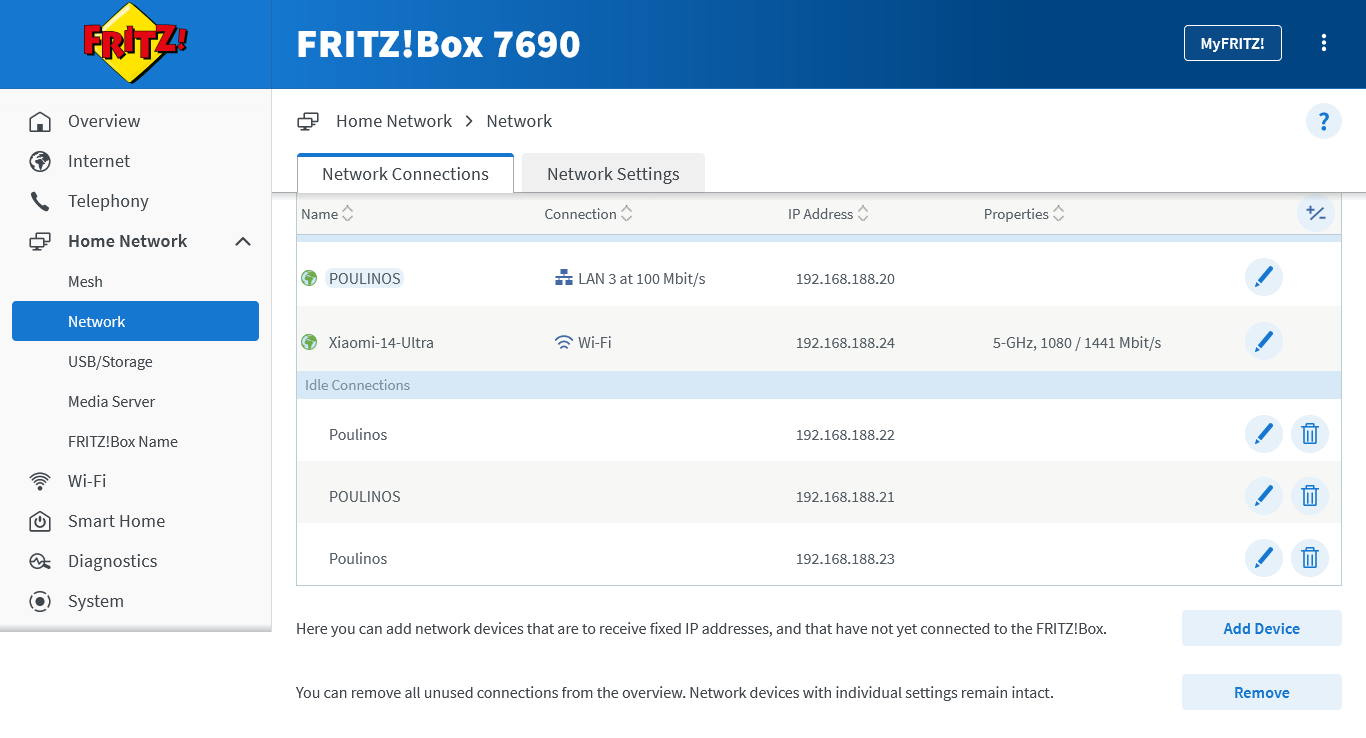Screen dimensions: 1366x738
Task: Delete the idle device at 192.168.188.22
Action: pos(1310,434)
